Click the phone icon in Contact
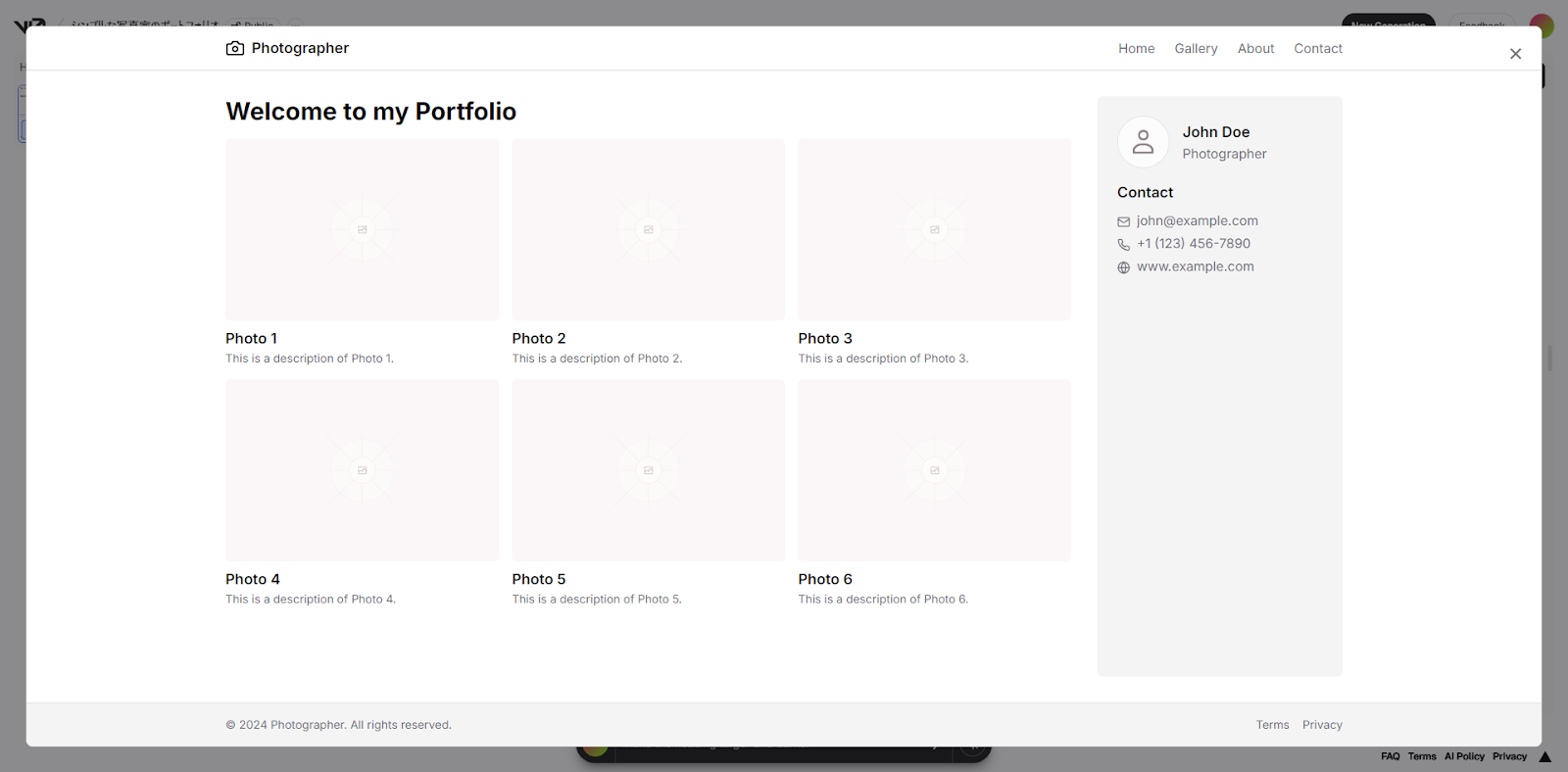The width and height of the screenshot is (1568, 772). (1124, 244)
